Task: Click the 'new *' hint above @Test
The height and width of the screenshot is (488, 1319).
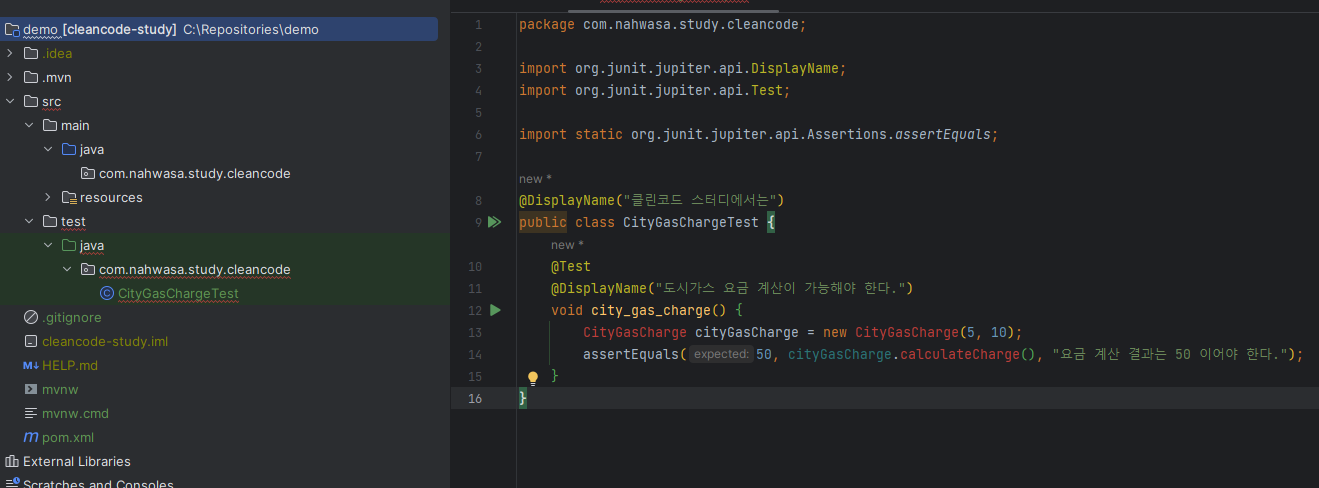Action: tap(567, 245)
